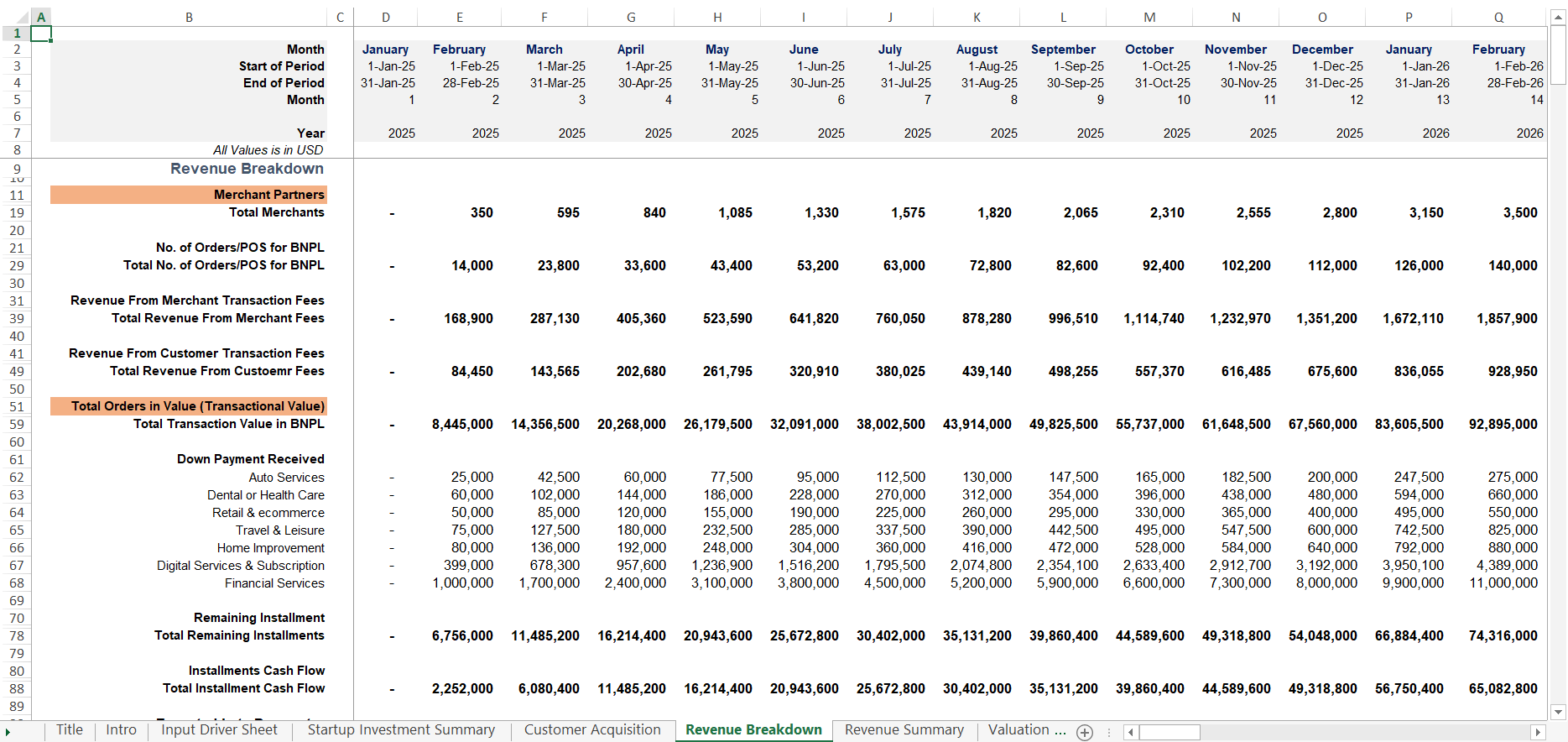Select column G header
The height and width of the screenshot is (742, 1568).
pyautogui.click(x=631, y=17)
